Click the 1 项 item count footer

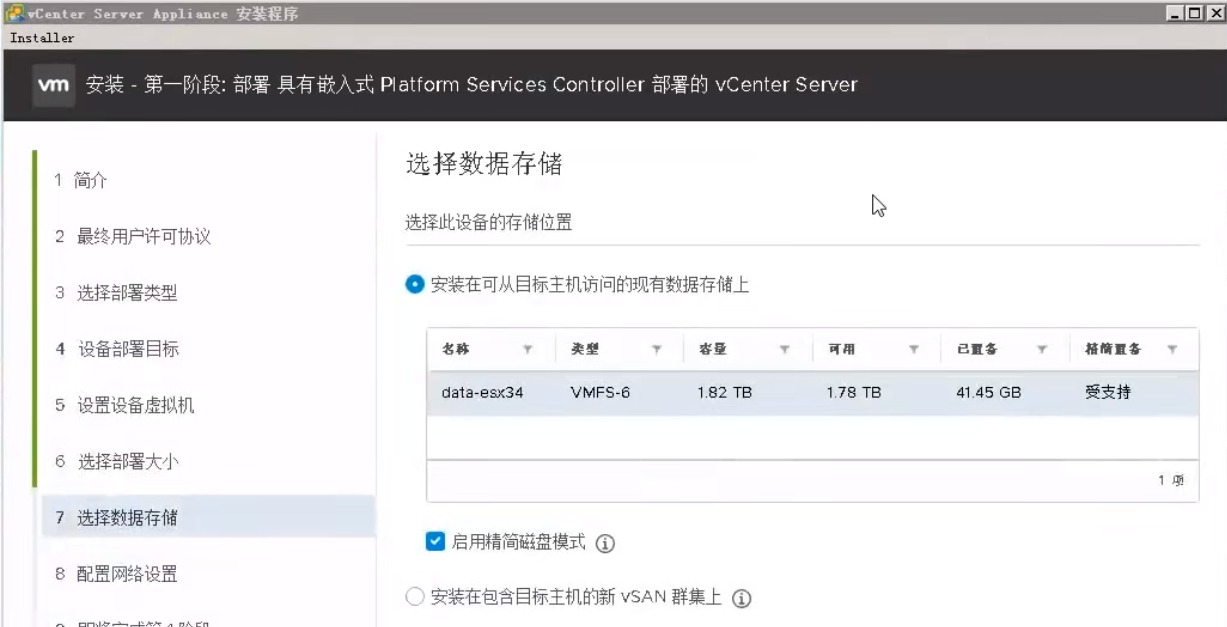[x=1171, y=481]
